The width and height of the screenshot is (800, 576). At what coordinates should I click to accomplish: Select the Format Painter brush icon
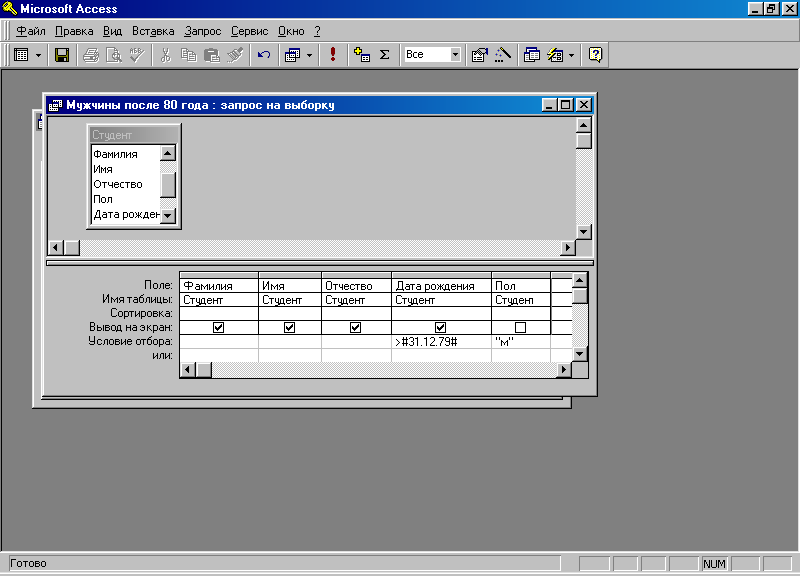coord(235,55)
